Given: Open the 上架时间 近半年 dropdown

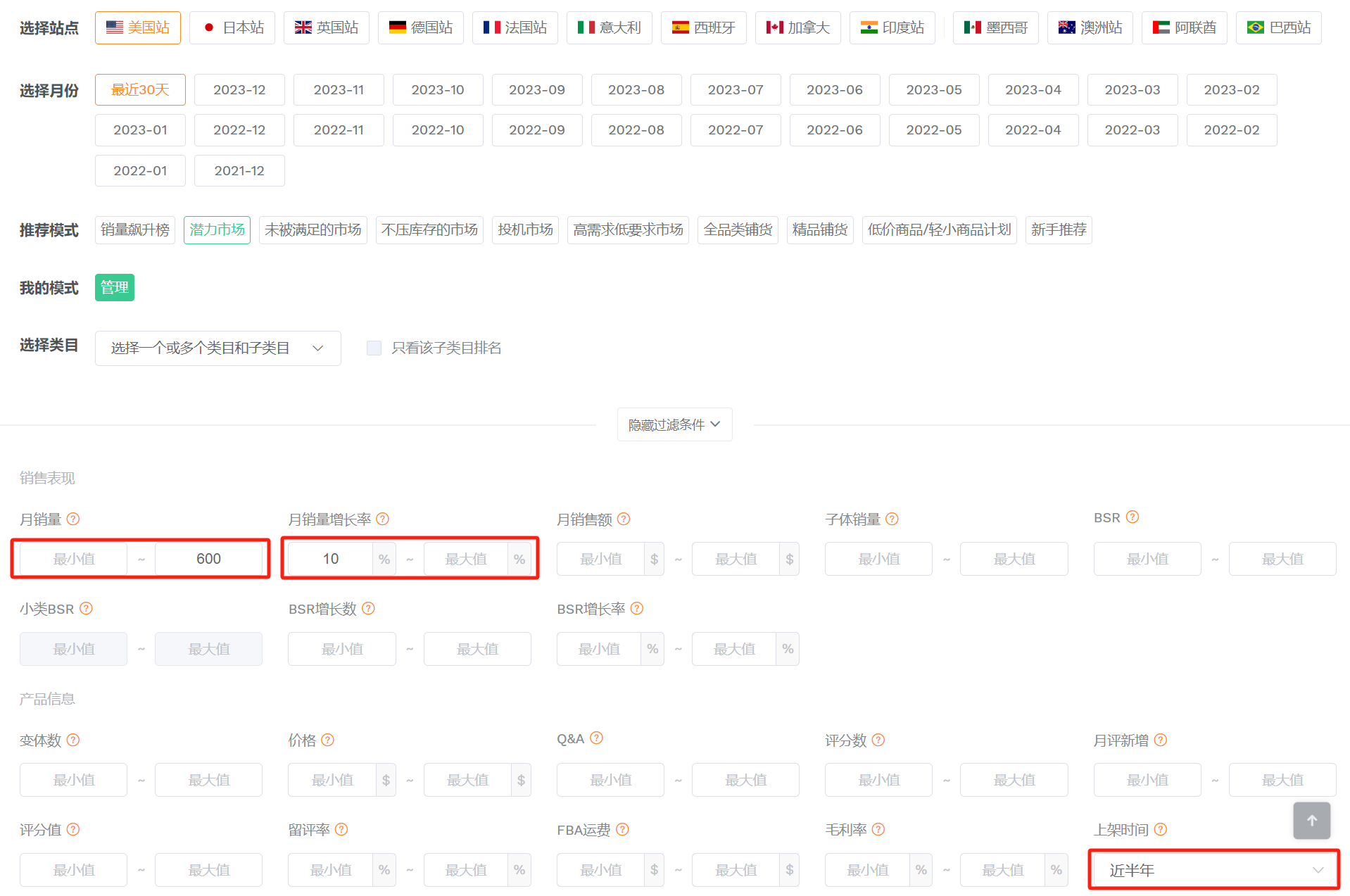Looking at the screenshot, I should coord(1213,871).
